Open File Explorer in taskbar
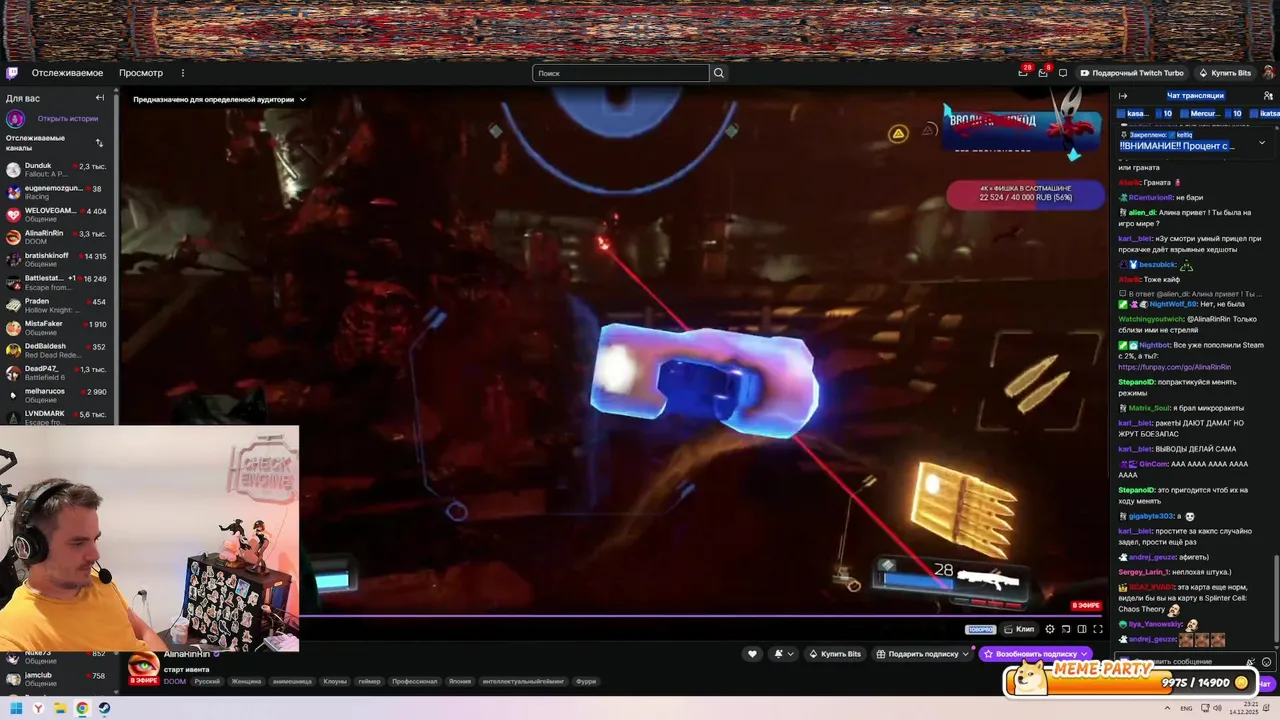Viewport: 1280px width, 720px height. (x=60, y=708)
